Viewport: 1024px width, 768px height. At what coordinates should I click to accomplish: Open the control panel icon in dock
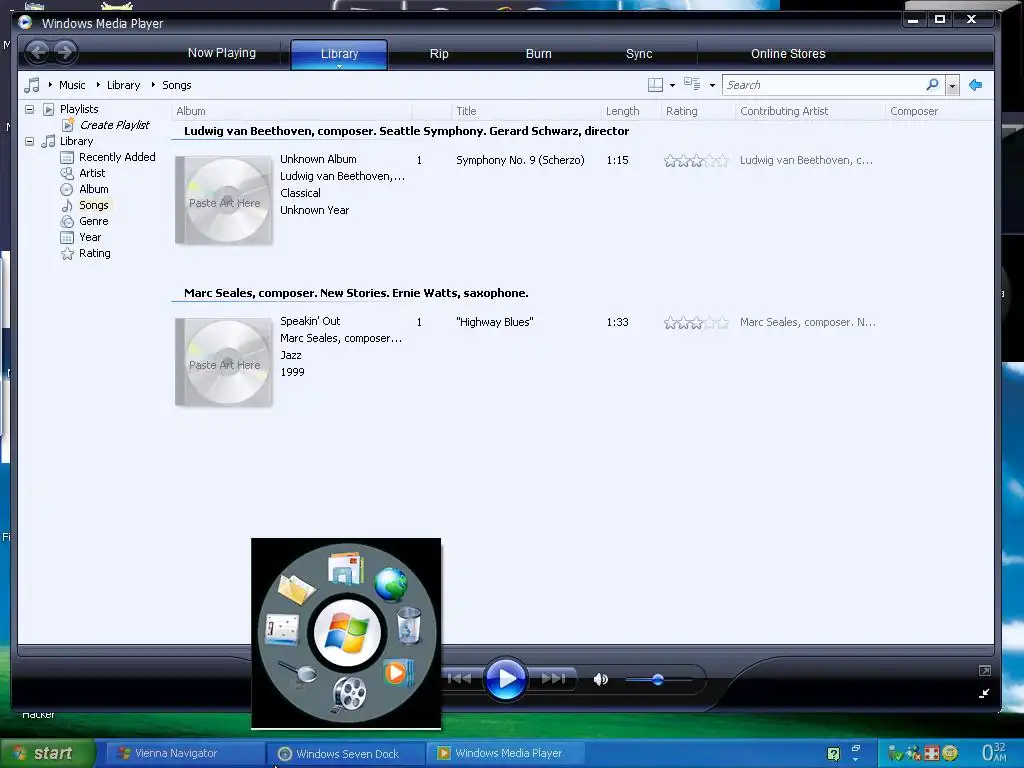[x=282, y=630]
